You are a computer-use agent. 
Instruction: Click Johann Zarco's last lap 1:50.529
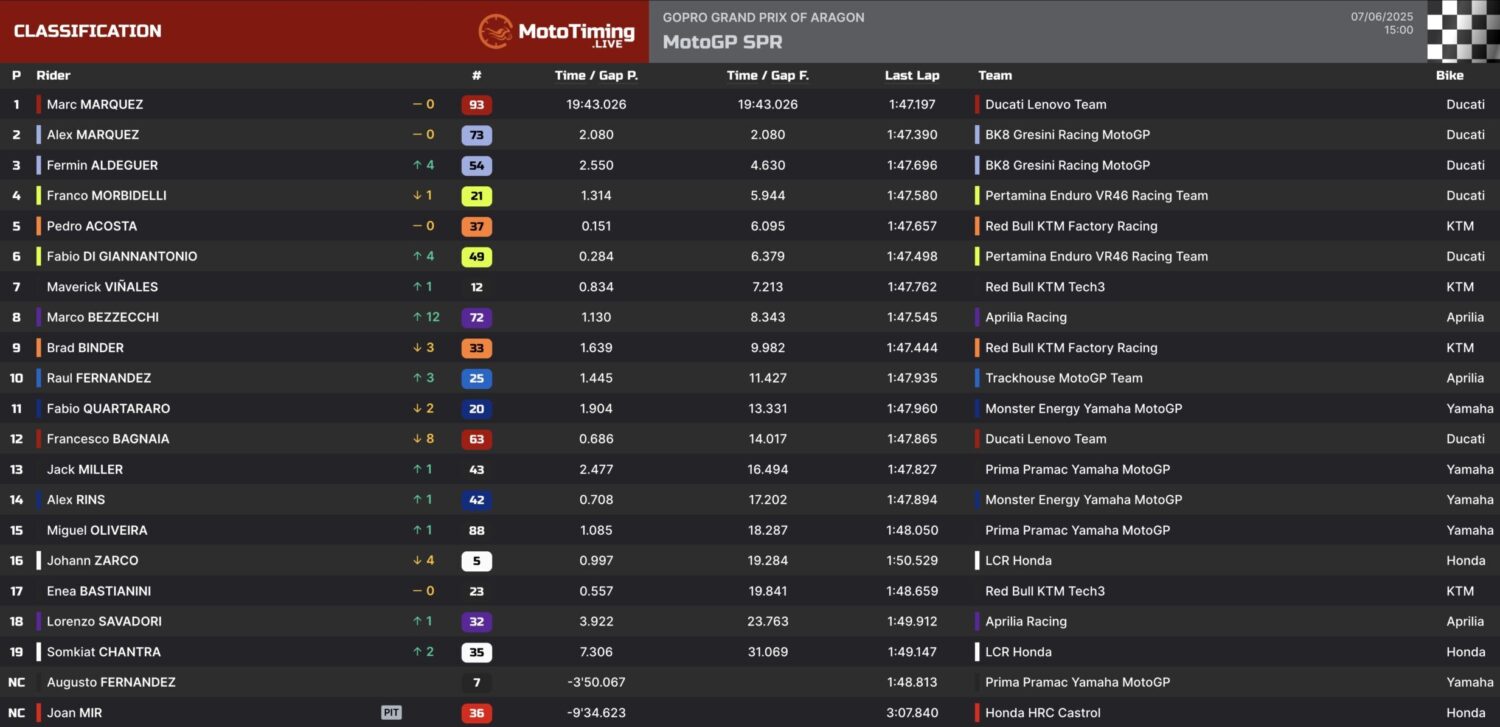tap(912, 561)
